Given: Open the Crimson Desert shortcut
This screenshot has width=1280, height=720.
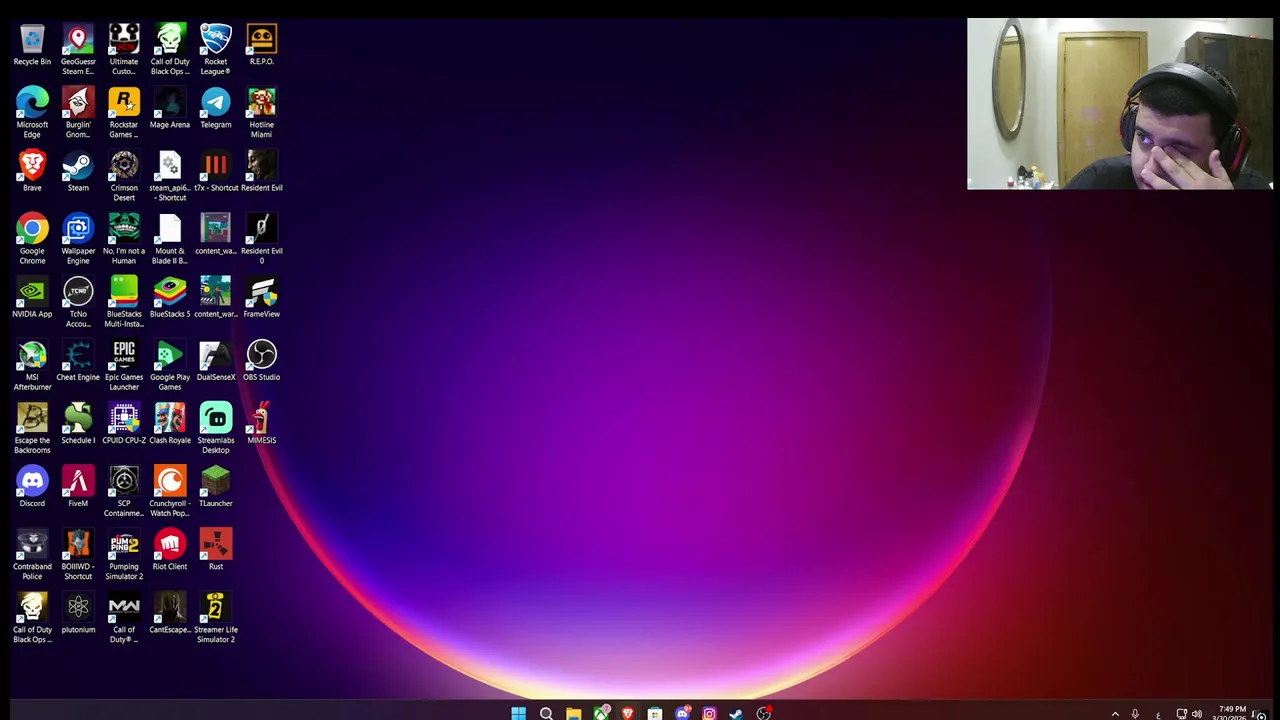Looking at the screenshot, I should pyautogui.click(x=124, y=176).
